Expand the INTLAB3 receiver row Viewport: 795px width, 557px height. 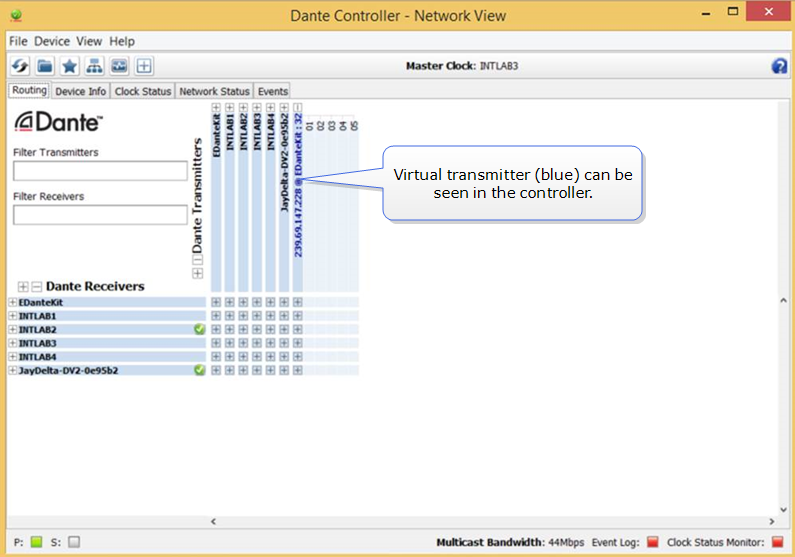pos(12,343)
